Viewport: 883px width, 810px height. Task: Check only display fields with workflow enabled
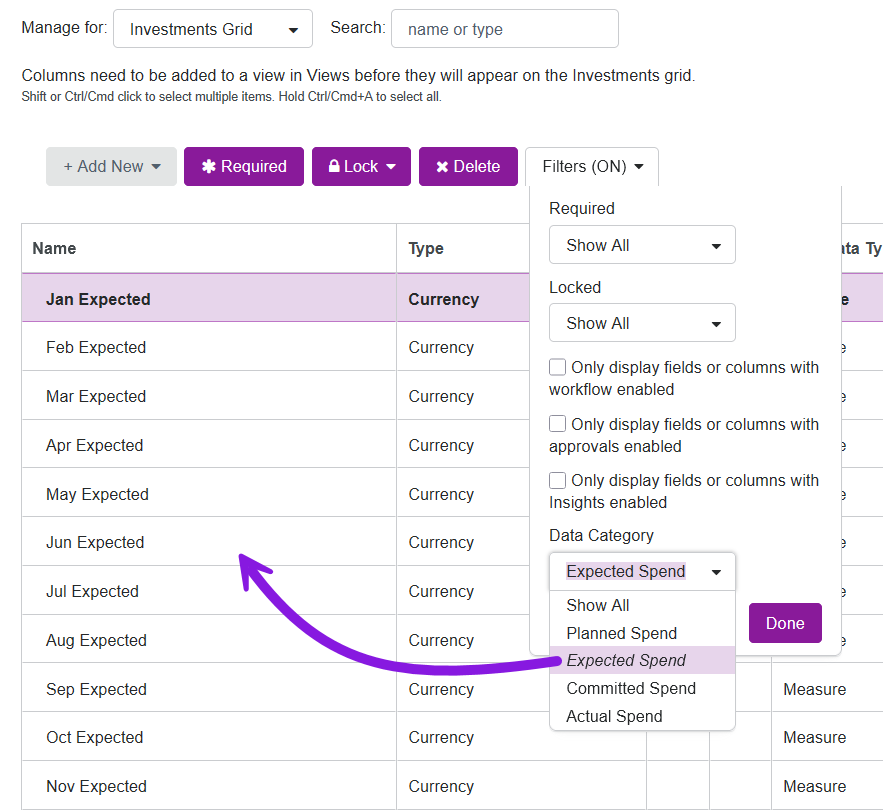tap(558, 367)
